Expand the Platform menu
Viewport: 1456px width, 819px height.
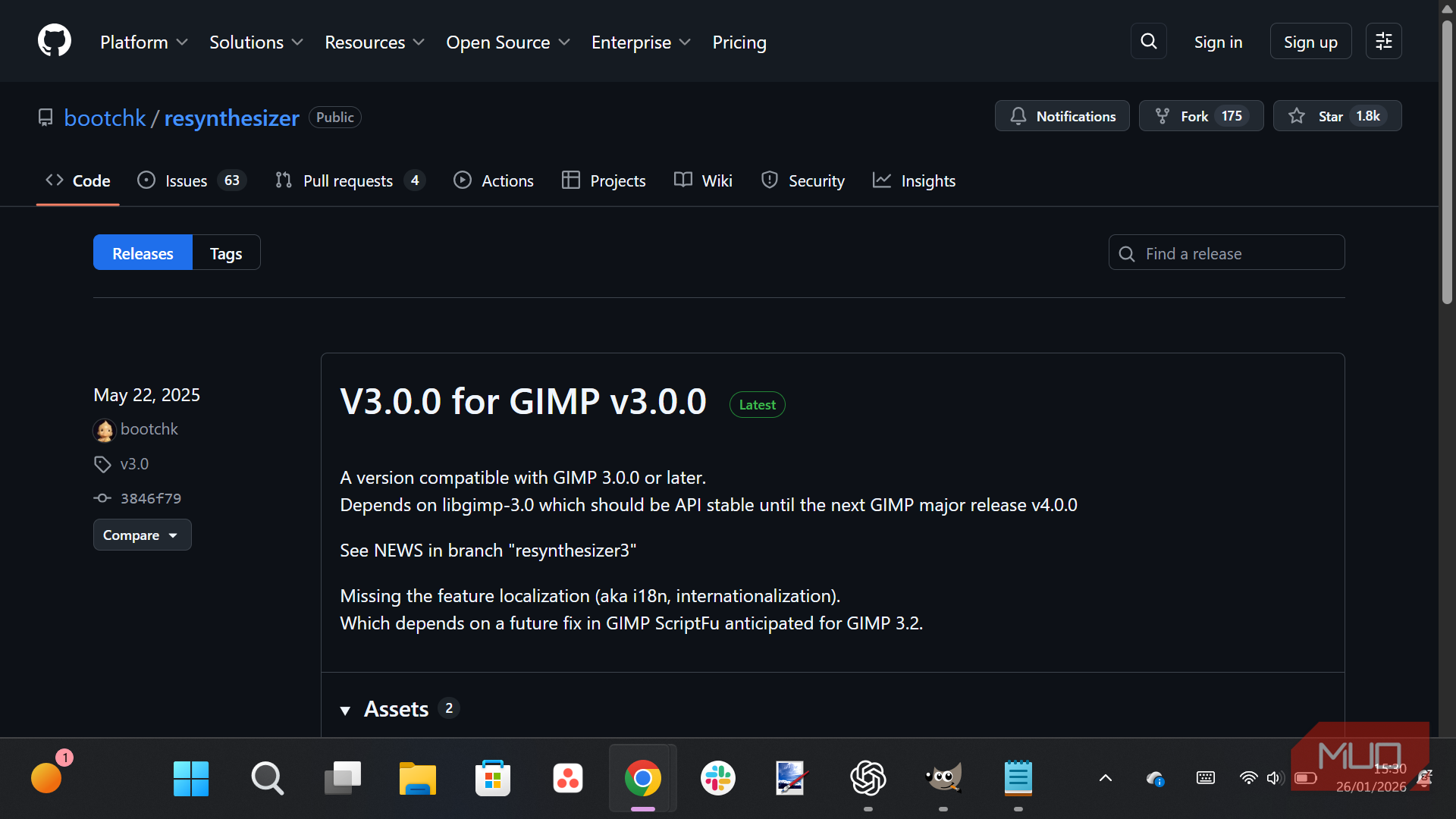(144, 42)
